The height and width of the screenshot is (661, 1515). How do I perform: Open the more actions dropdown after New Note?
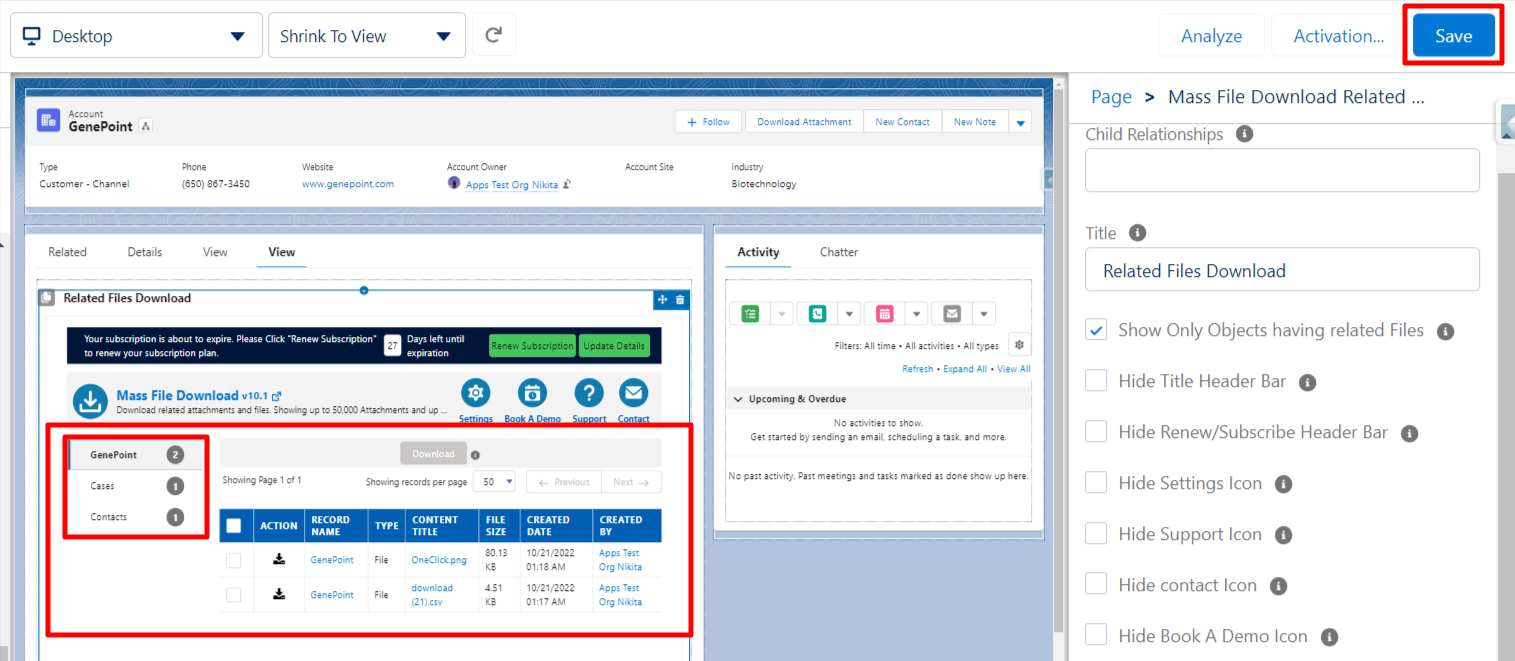click(1020, 122)
